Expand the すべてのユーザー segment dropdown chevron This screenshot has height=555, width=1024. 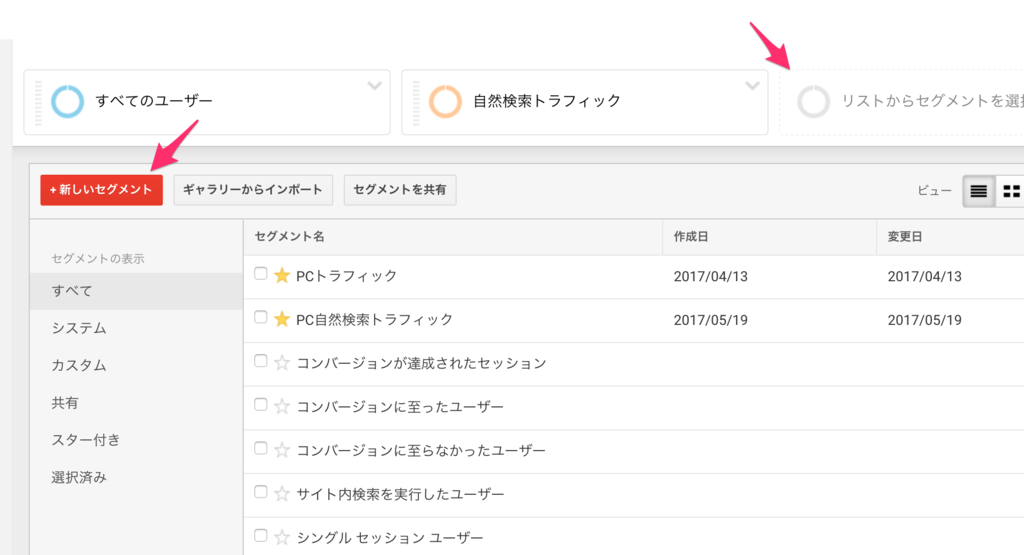click(x=374, y=86)
